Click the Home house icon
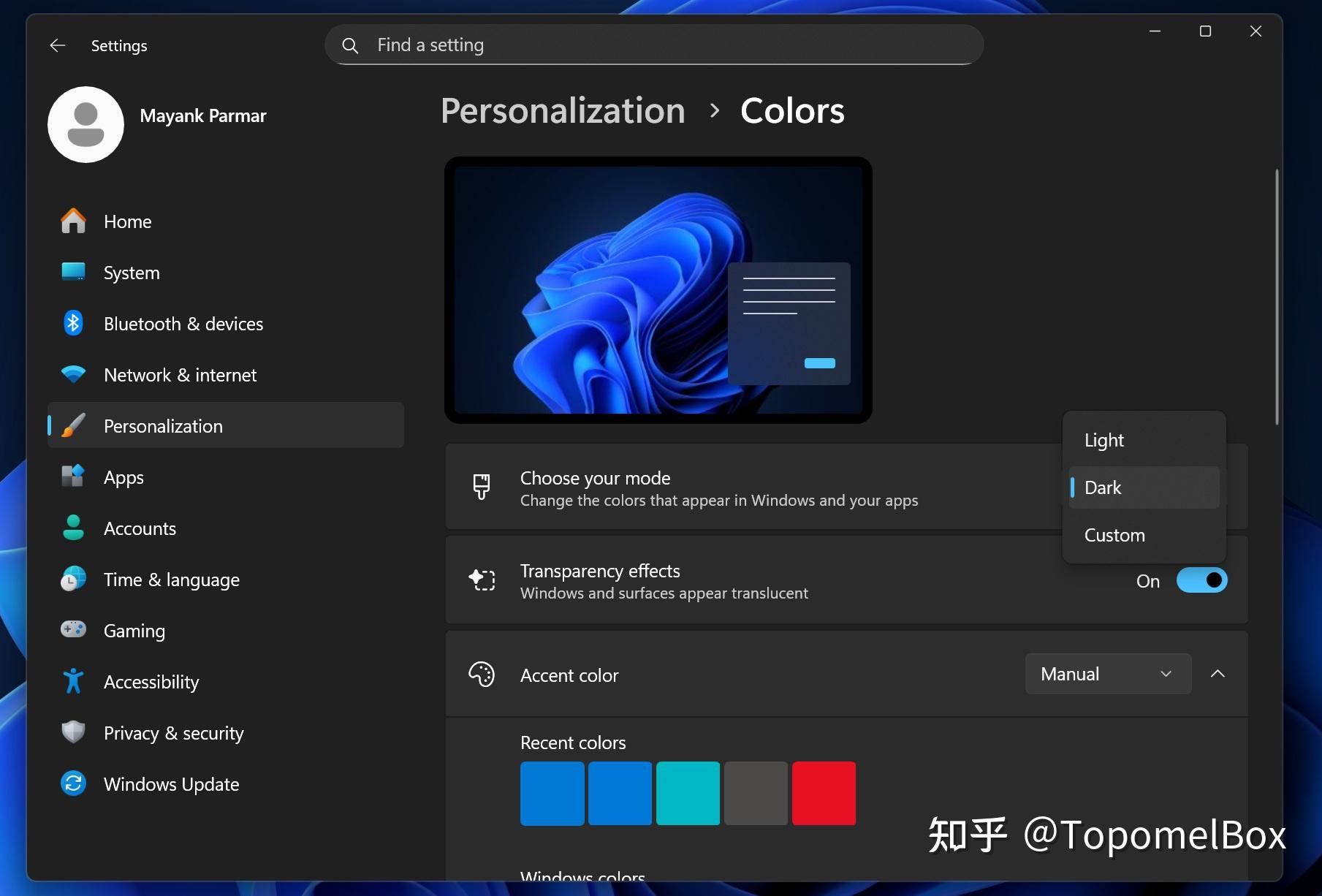 (73, 221)
